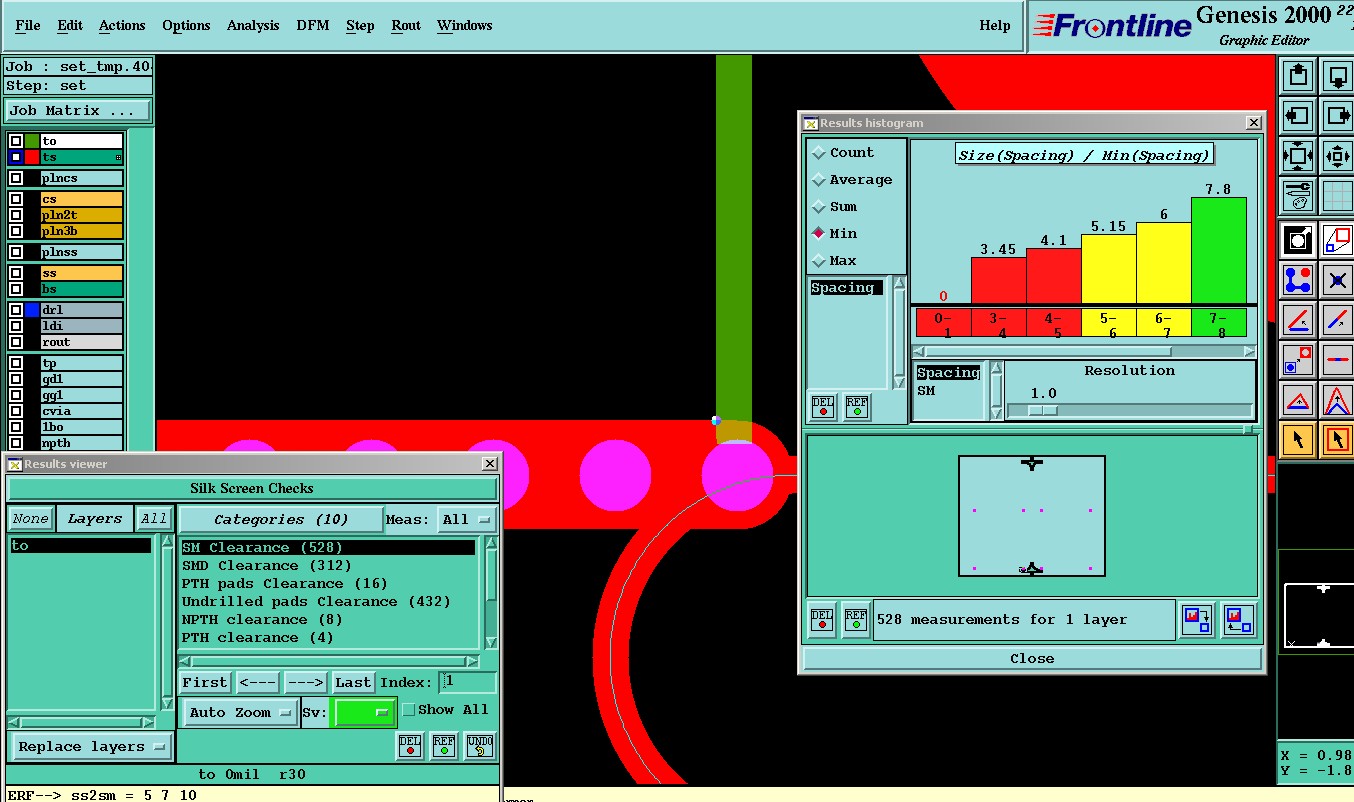Click the single triangle snap icon
The image size is (1354, 802).
(x=1298, y=401)
